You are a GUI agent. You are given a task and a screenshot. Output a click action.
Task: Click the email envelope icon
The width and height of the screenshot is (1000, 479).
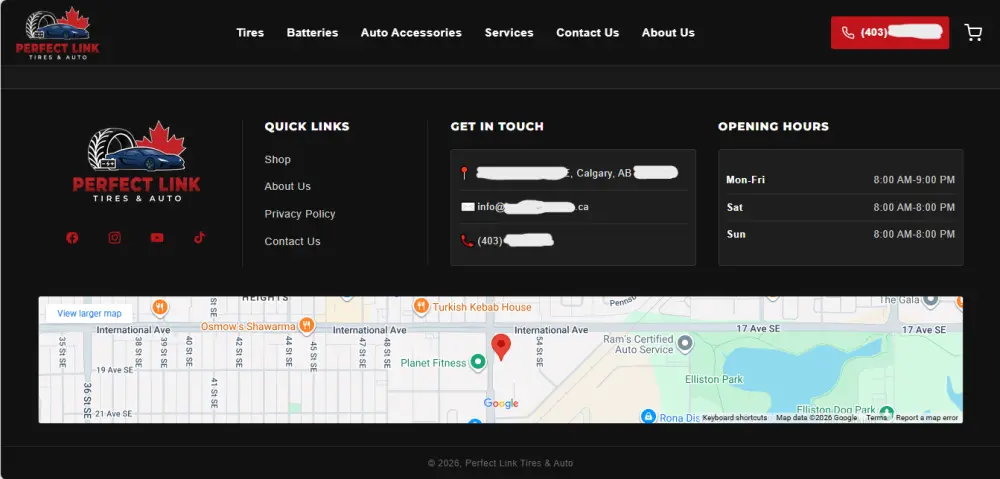[467, 207]
